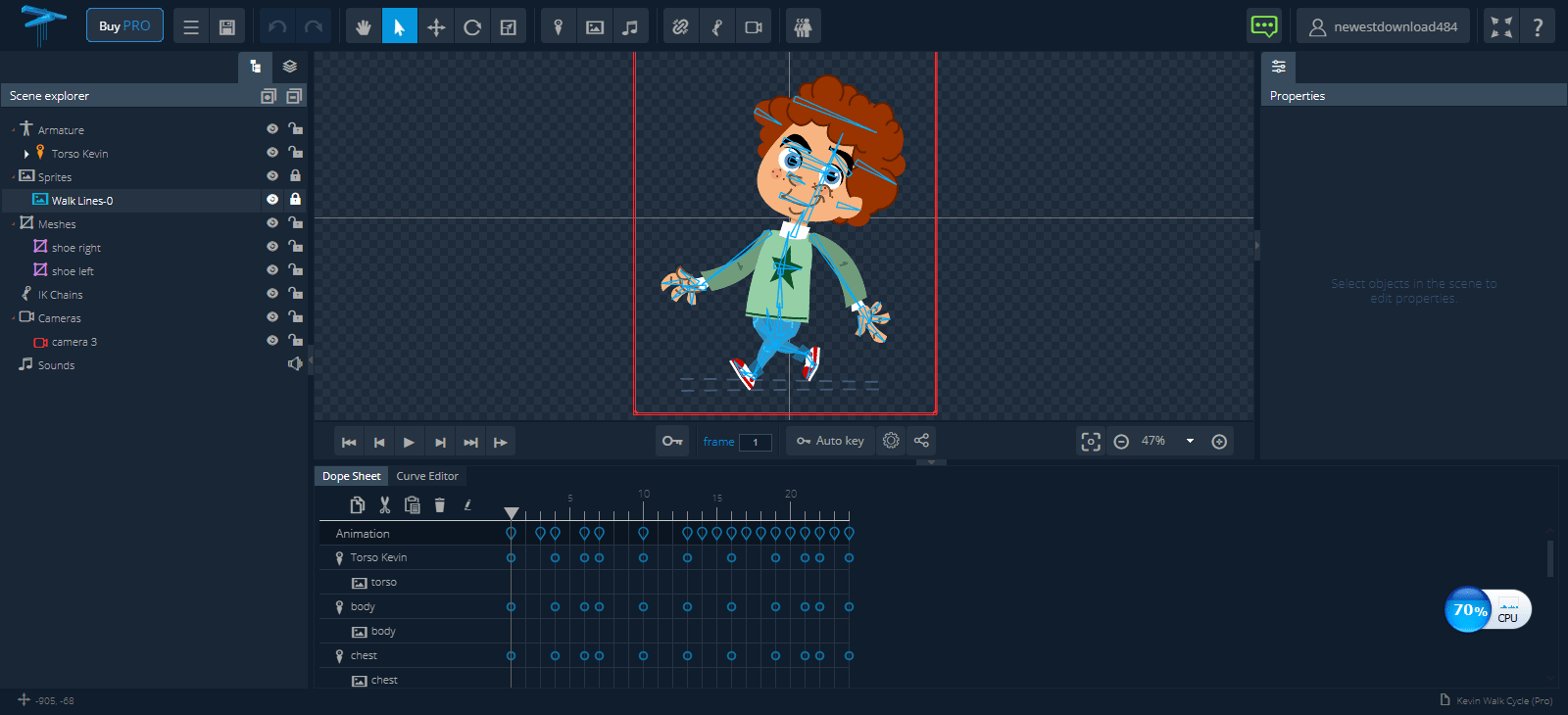
Task: Toggle fullscreen mode icon
Action: click(1501, 26)
